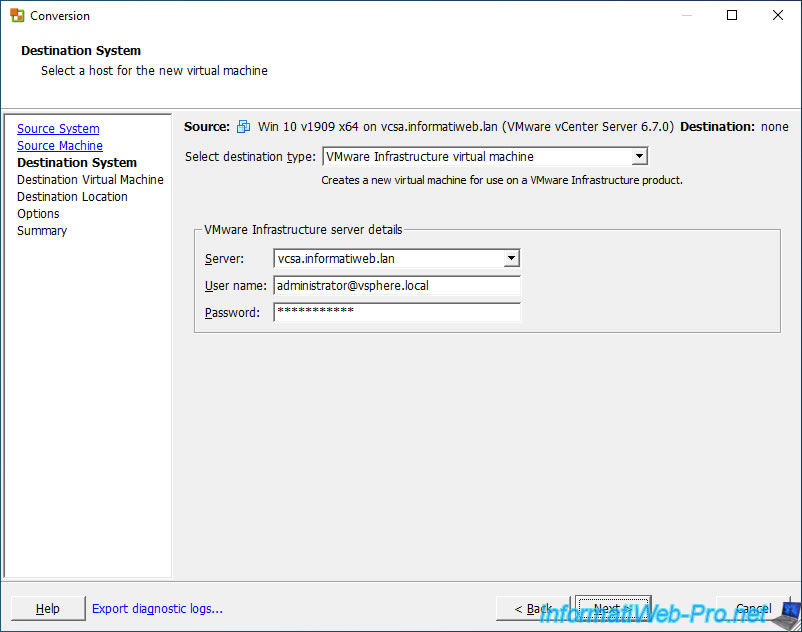Click the source description 'Win 10 v1909 x64' text
802x632 pixels.
point(308,126)
